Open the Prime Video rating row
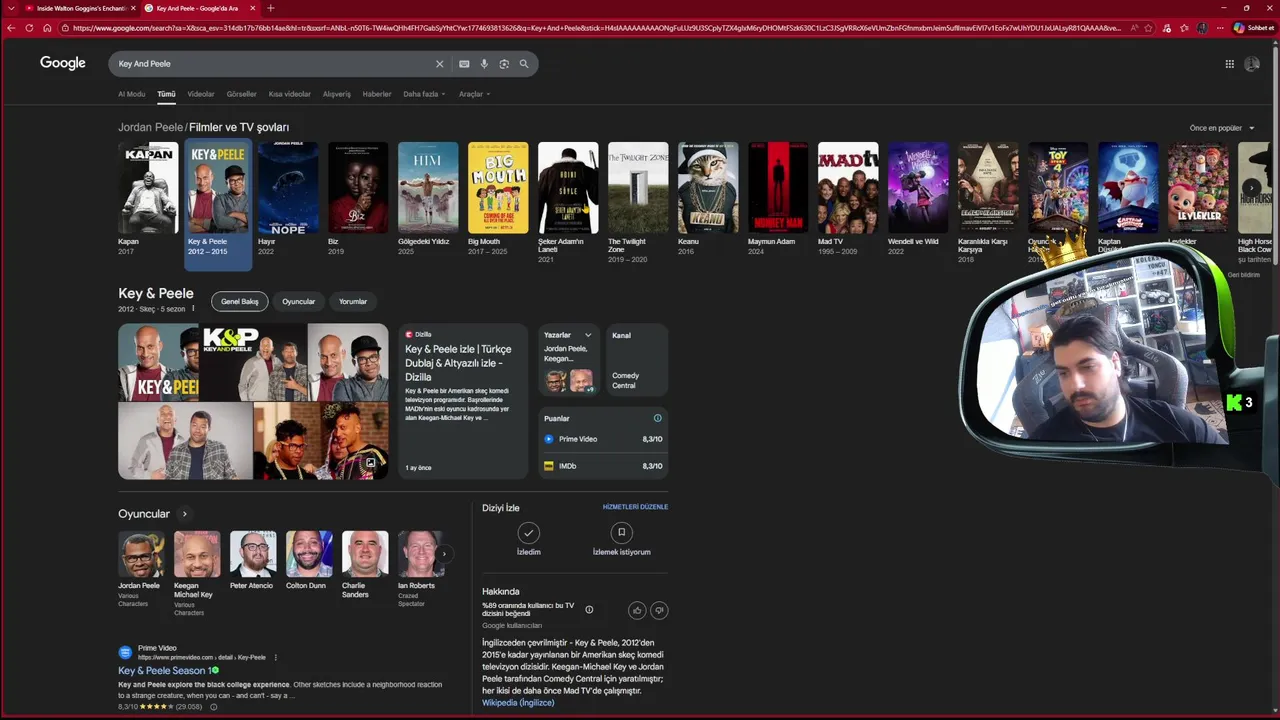The image size is (1280, 720). coord(603,439)
